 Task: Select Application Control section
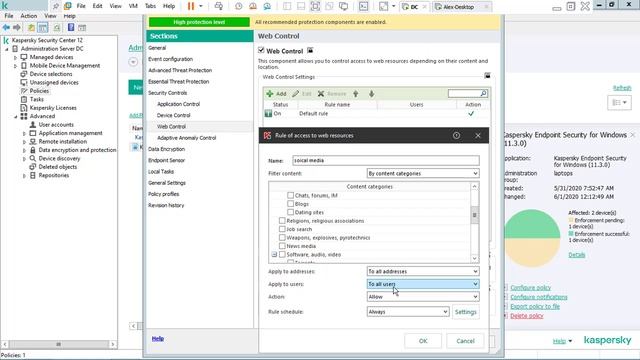point(178,104)
